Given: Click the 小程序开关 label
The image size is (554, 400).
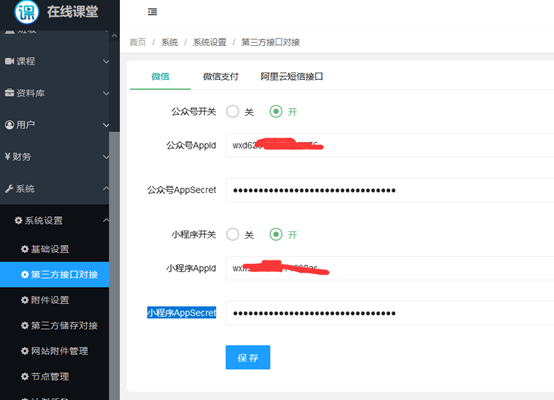Looking at the screenshot, I should coord(194,234).
